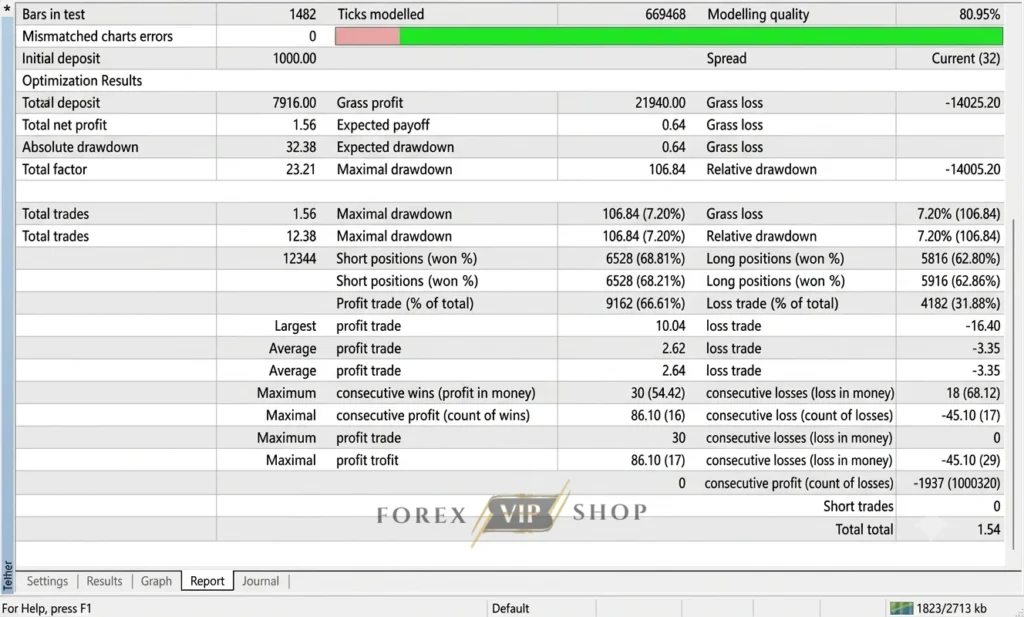Click the modelling quality value '80.95%'

pos(980,14)
